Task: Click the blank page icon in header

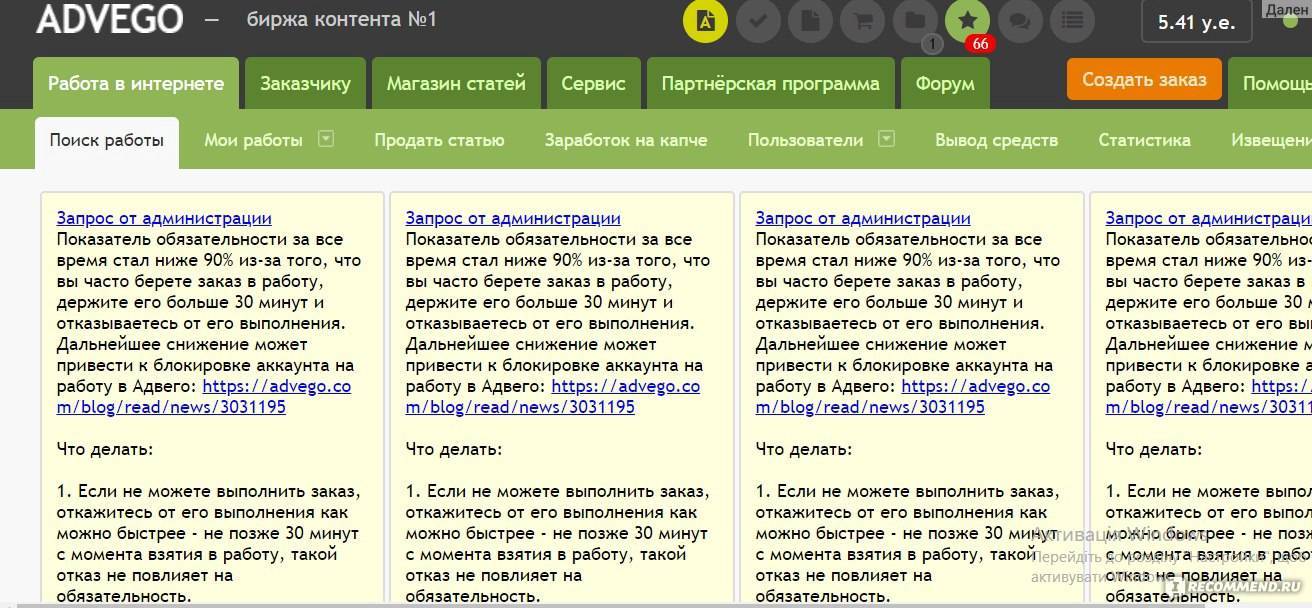Action: click(810, 21)
